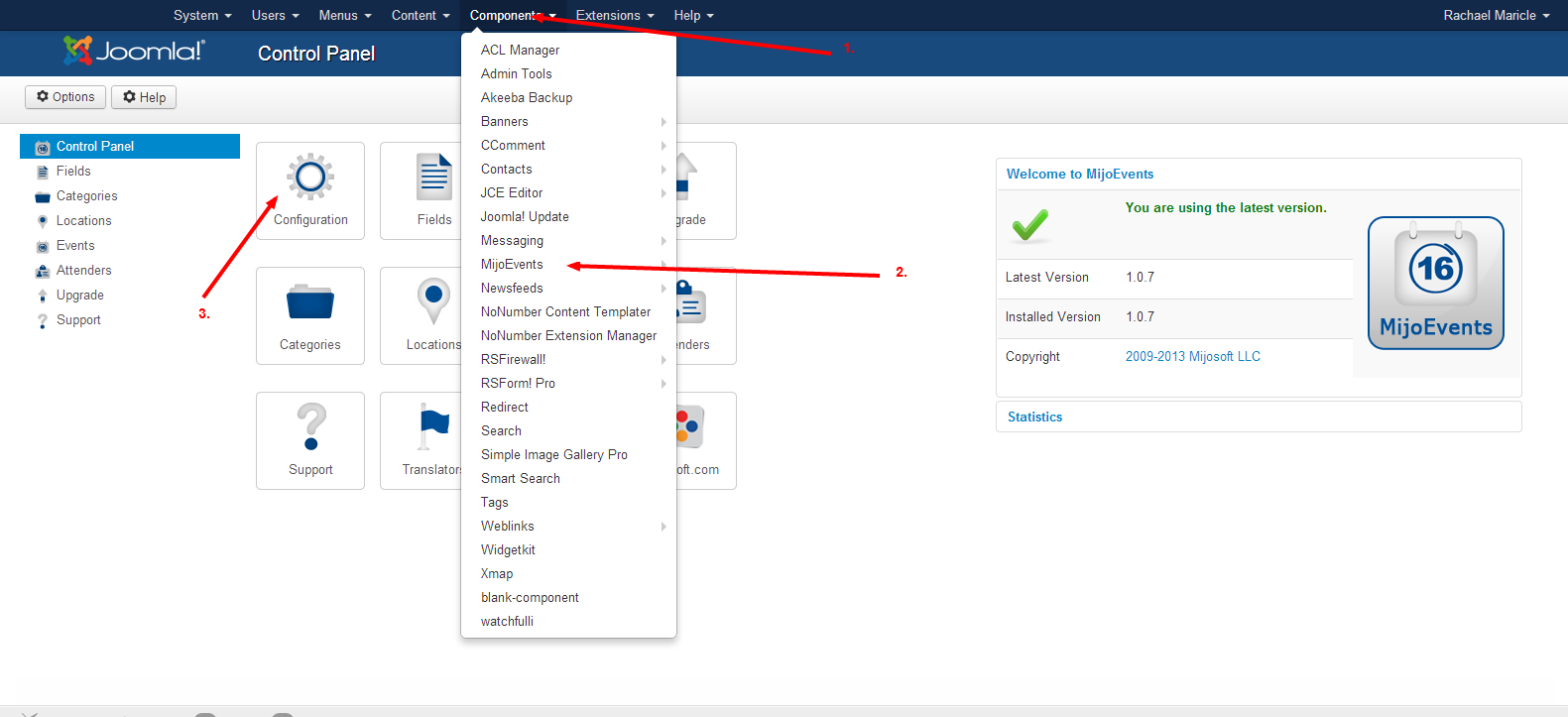
Task: Open the Content menu
Action: click(421, 16)
